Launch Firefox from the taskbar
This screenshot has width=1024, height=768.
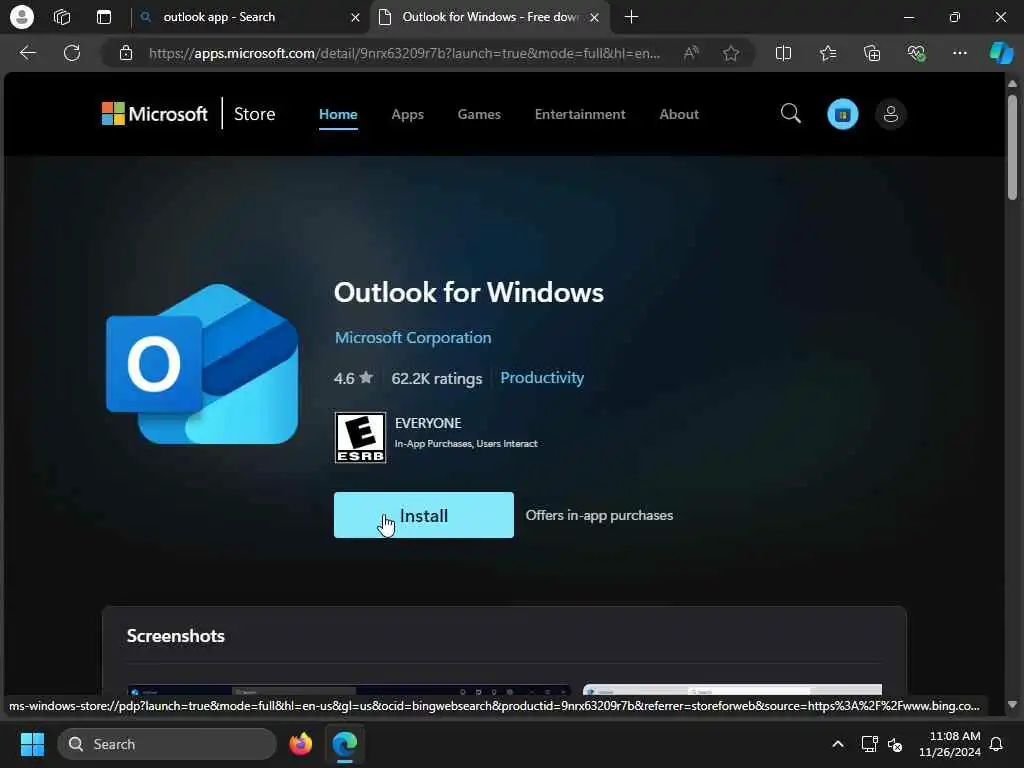pos(300,744)
